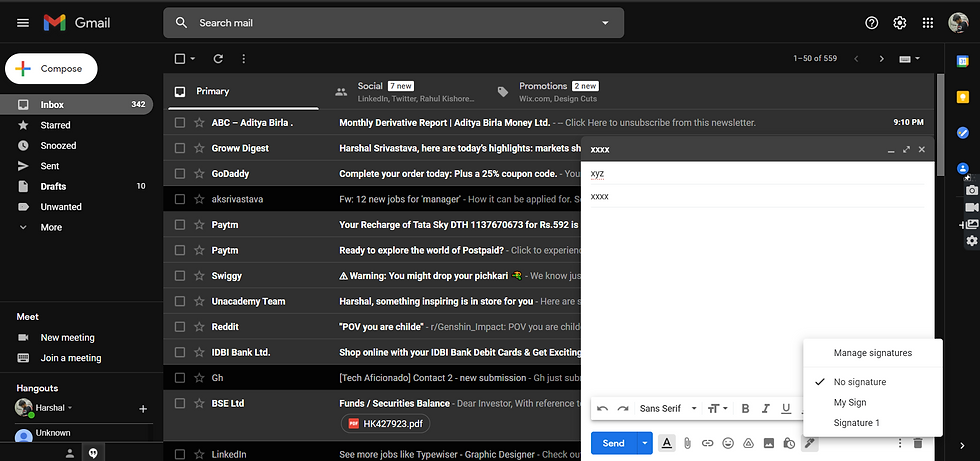Screen dimensions: 980x461
Task: Select the ABC – Aditya Birla email checkbox
Action: click(180, 122)
